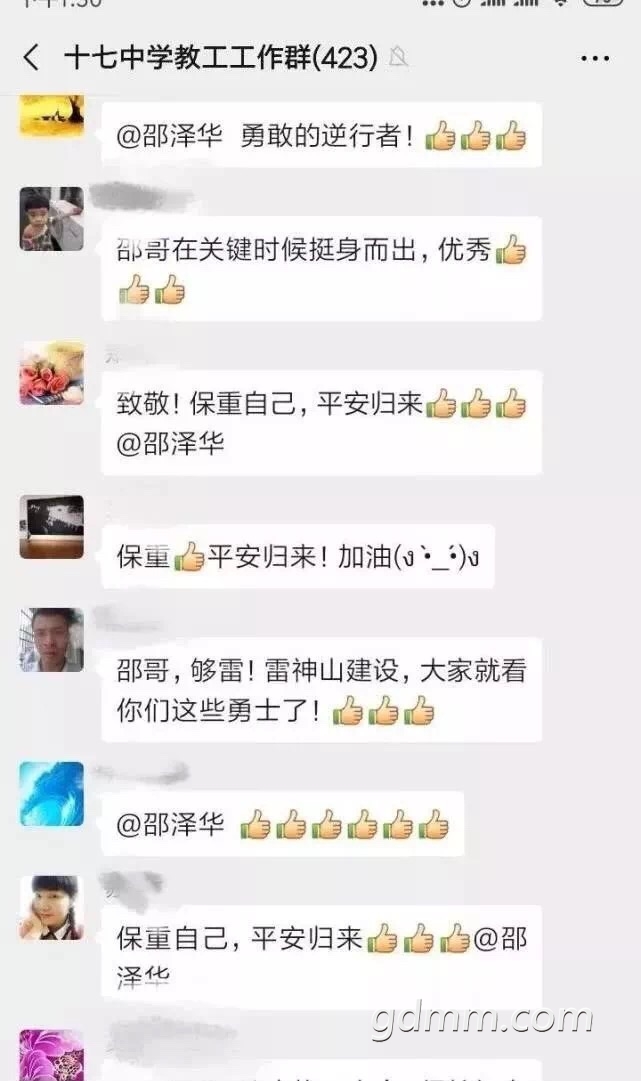Tap the back arrow in chat header
The width and height of the screenshot is (641, 1081).
(x=31, y=57)
